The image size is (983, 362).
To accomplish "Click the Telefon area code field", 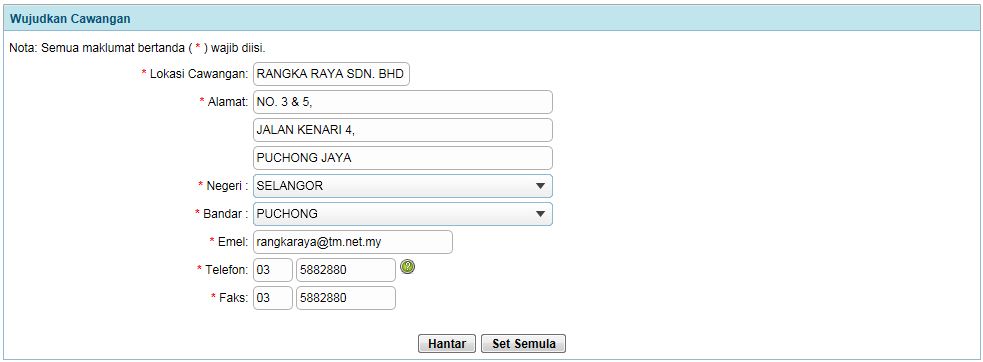I will [273, 270].
